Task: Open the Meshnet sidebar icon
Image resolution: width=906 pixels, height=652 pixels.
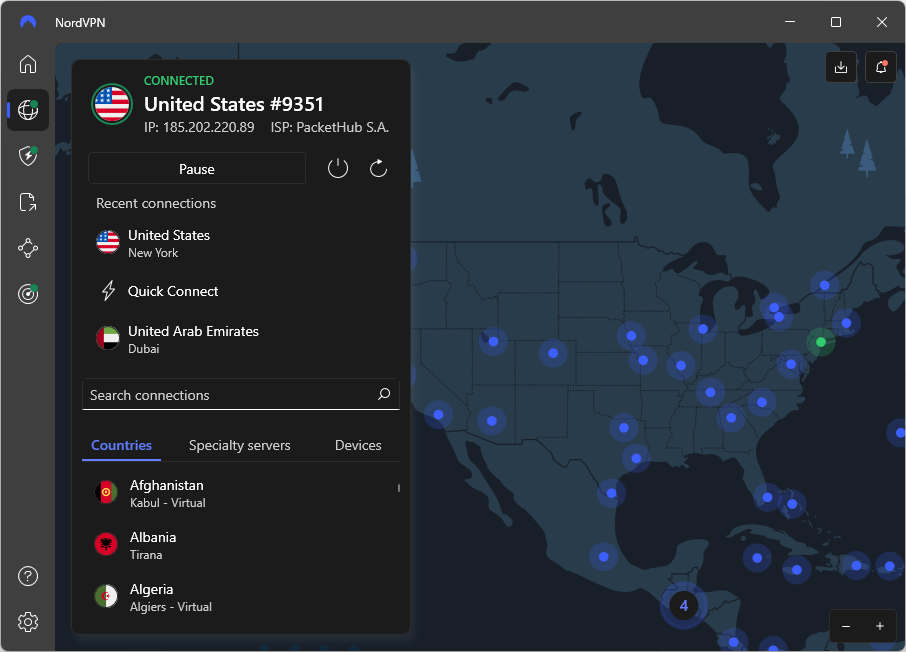Action: (28, 249)
